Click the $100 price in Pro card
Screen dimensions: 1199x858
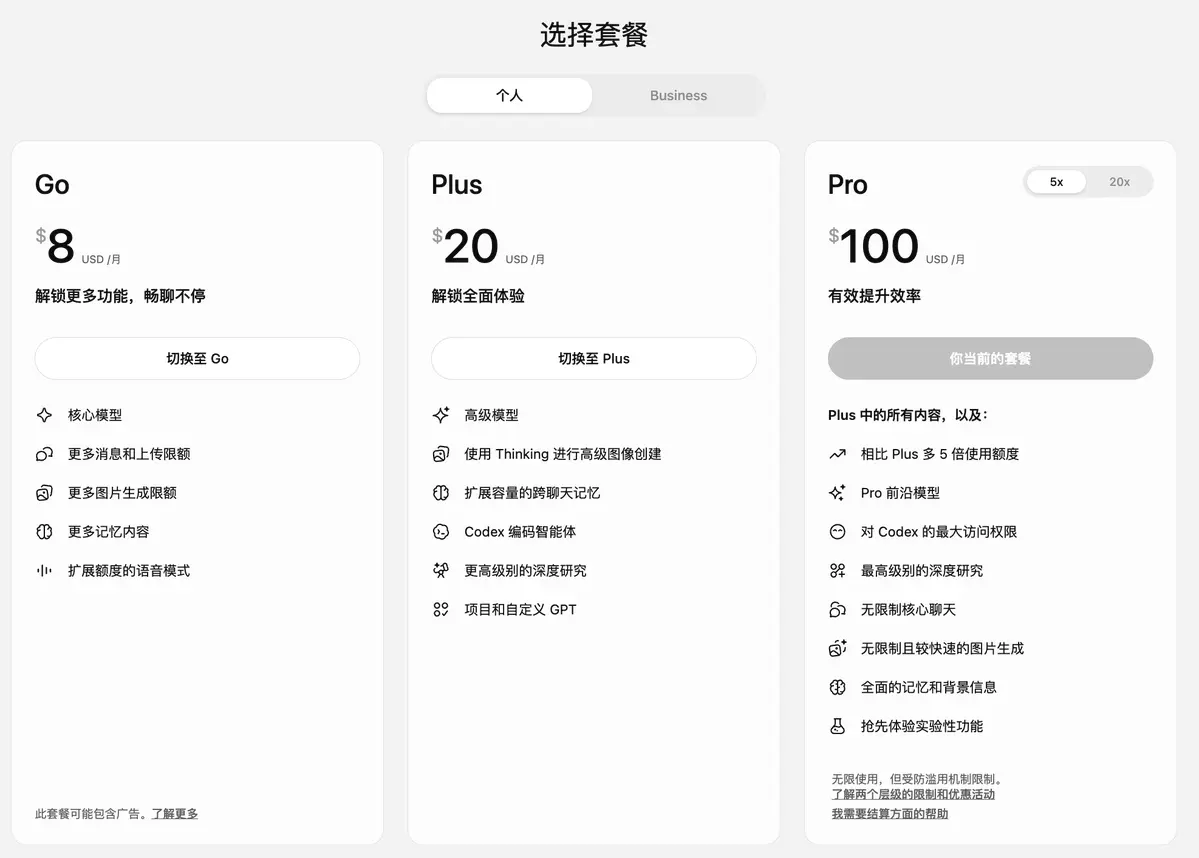873,246
